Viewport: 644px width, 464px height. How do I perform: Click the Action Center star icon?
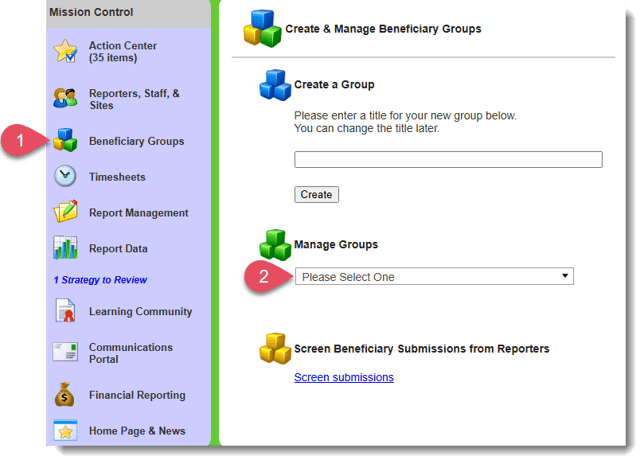pyautogui.click(x=65, y=52)
